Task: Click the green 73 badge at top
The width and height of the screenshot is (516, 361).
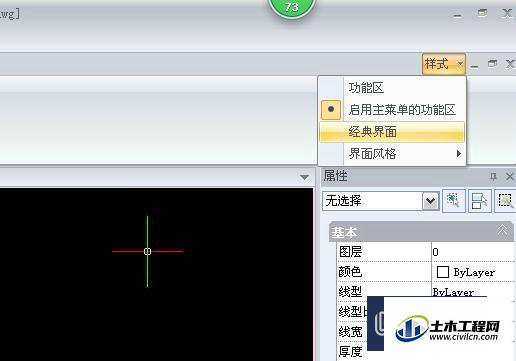Action: click(292, 7)
